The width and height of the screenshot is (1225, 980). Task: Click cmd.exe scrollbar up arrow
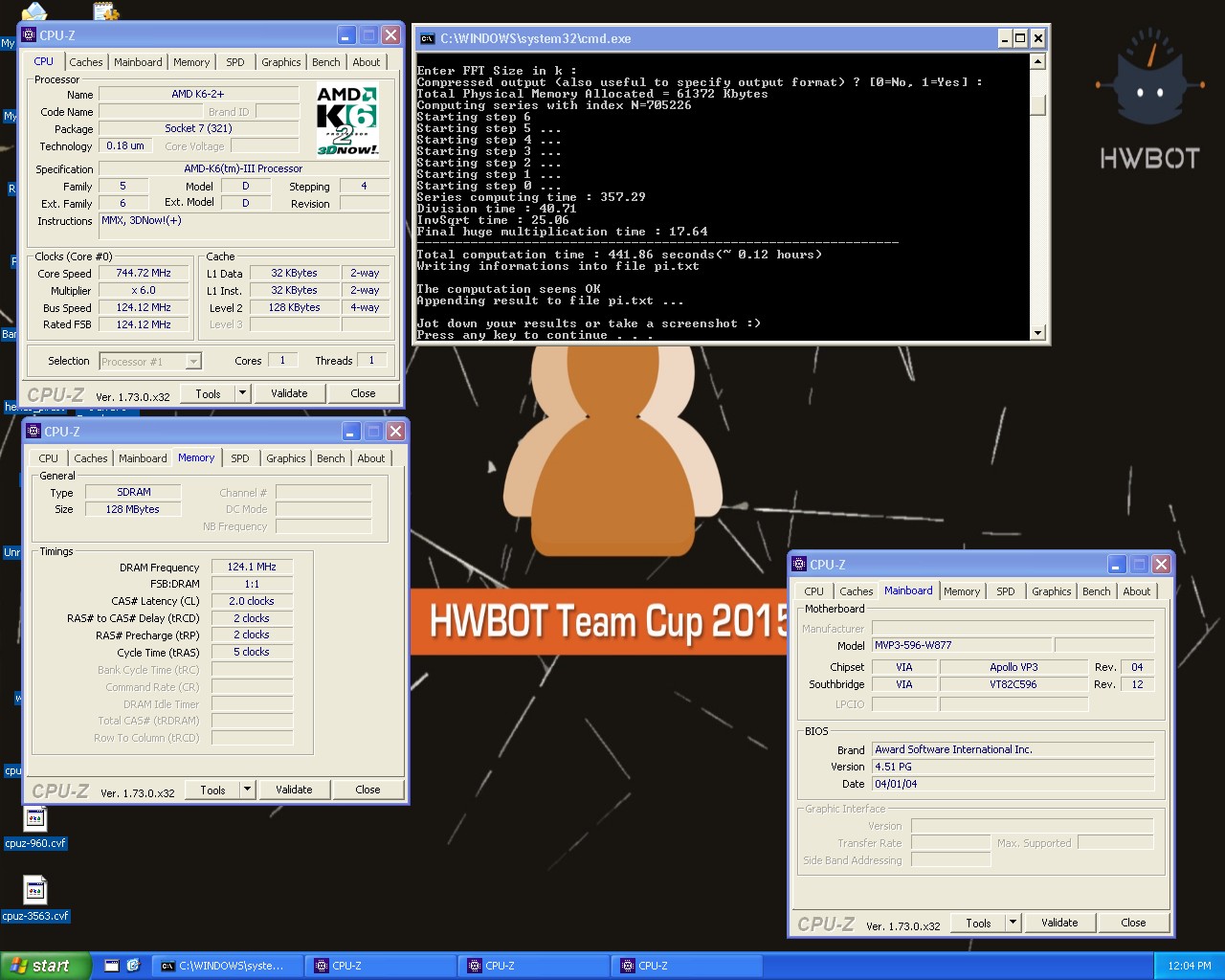click(1037, 61)
